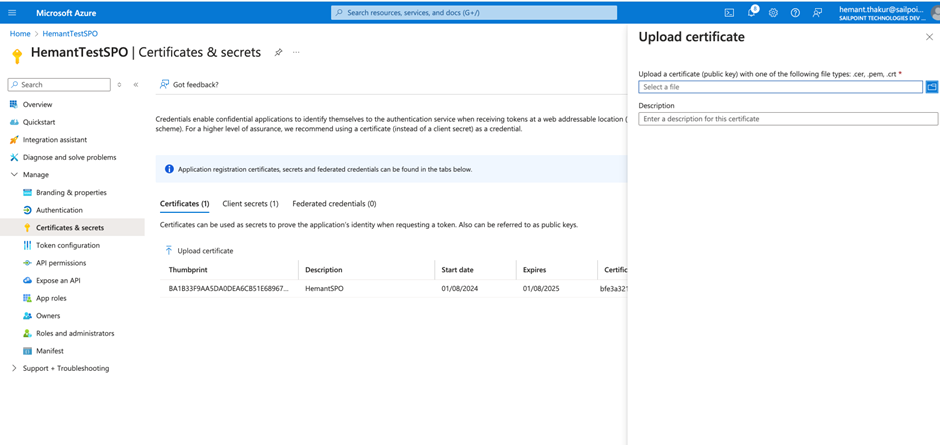Collapse the left navigation with double chevron
The width and height of the screenshot is (940, 445).
pyautogui.click(x=136, y=85)
